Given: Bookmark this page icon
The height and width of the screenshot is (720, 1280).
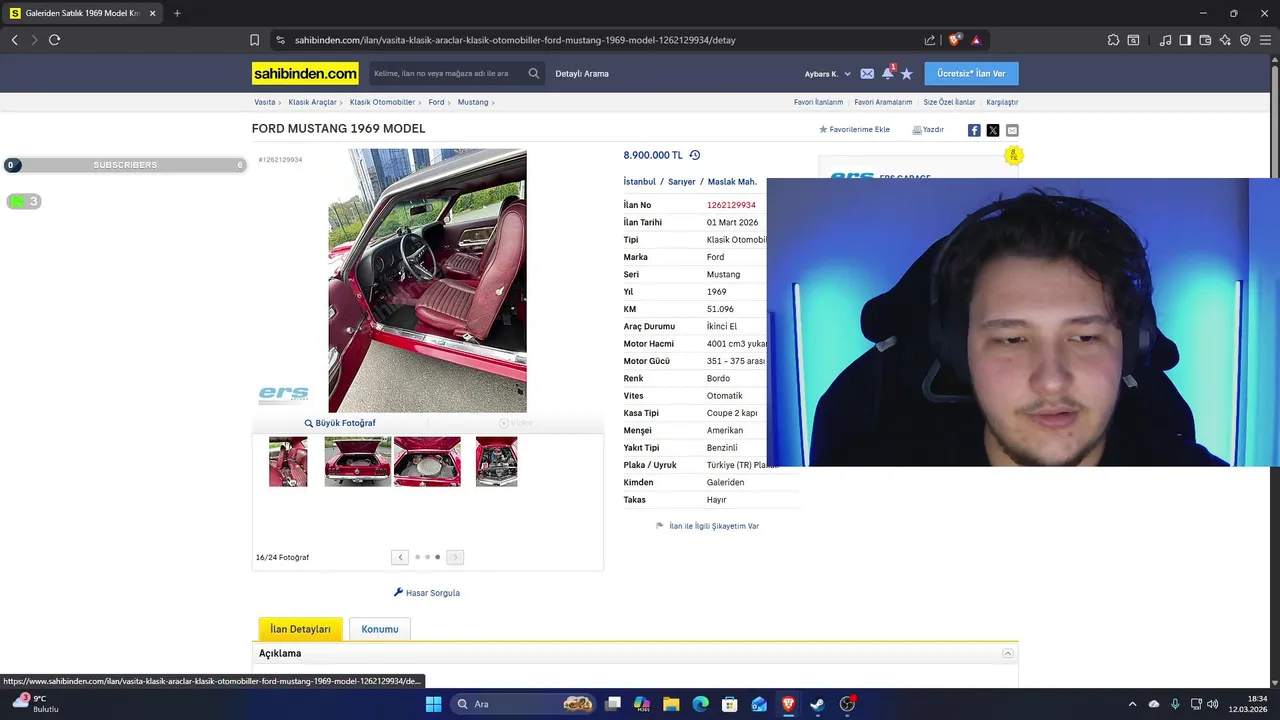Looking at the screenshot, I should tap(254, 40).
